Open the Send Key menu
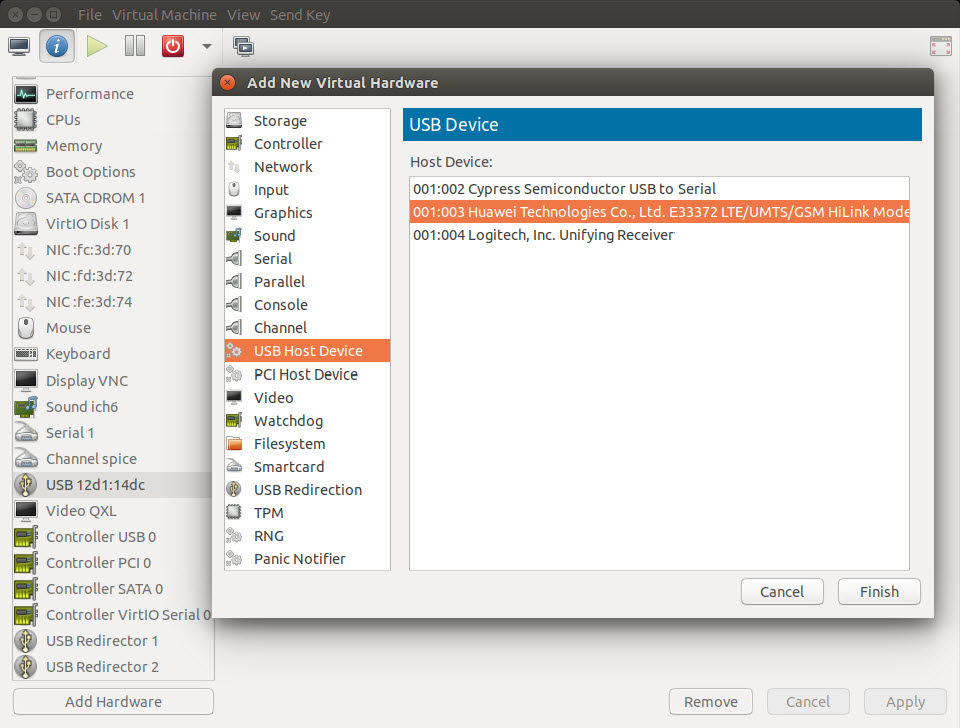This screenshot has width=960, height=728. coord(300,15)
